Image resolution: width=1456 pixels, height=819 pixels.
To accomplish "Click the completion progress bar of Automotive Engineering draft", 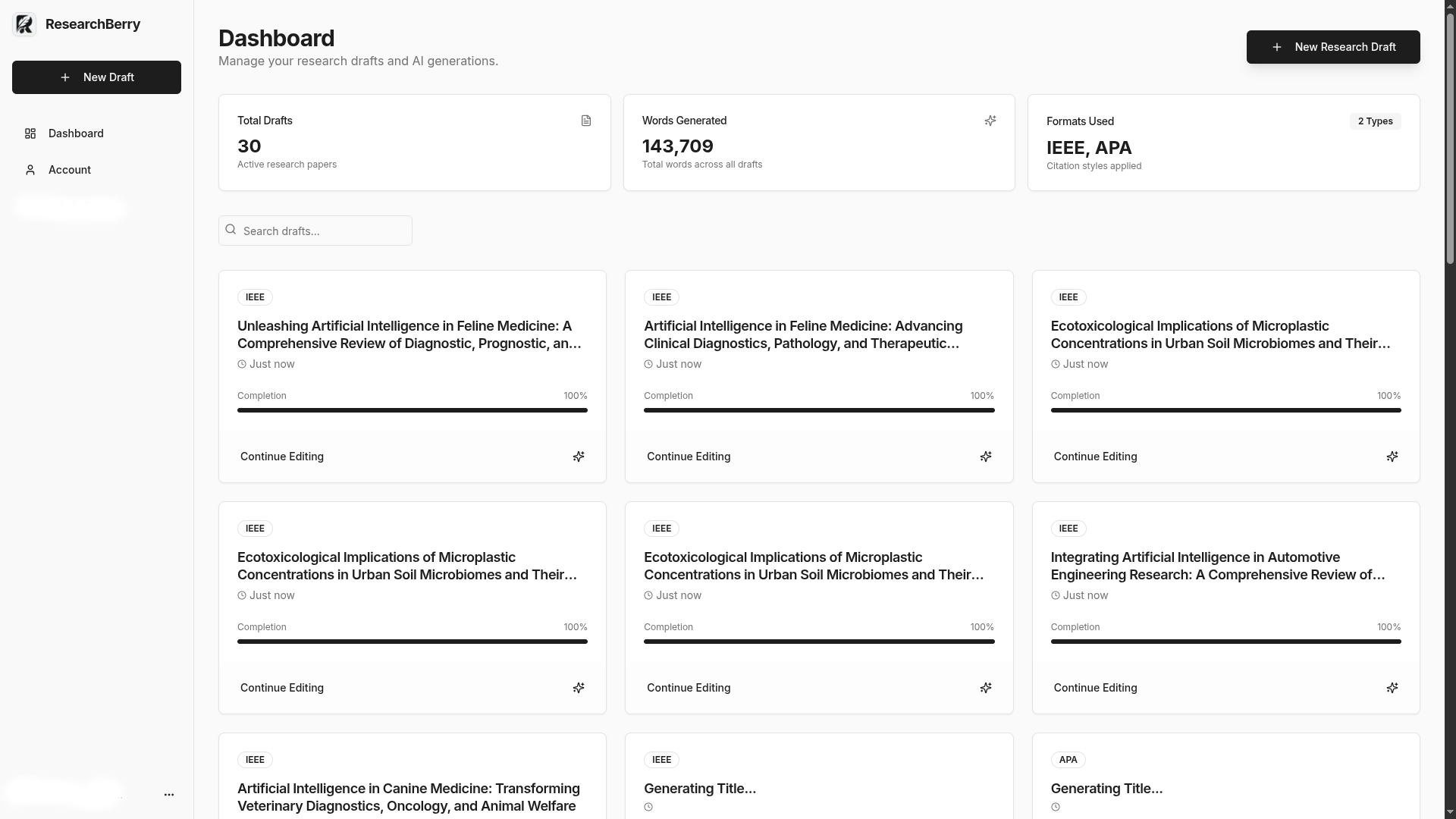I will click(x=1225, y=642).
